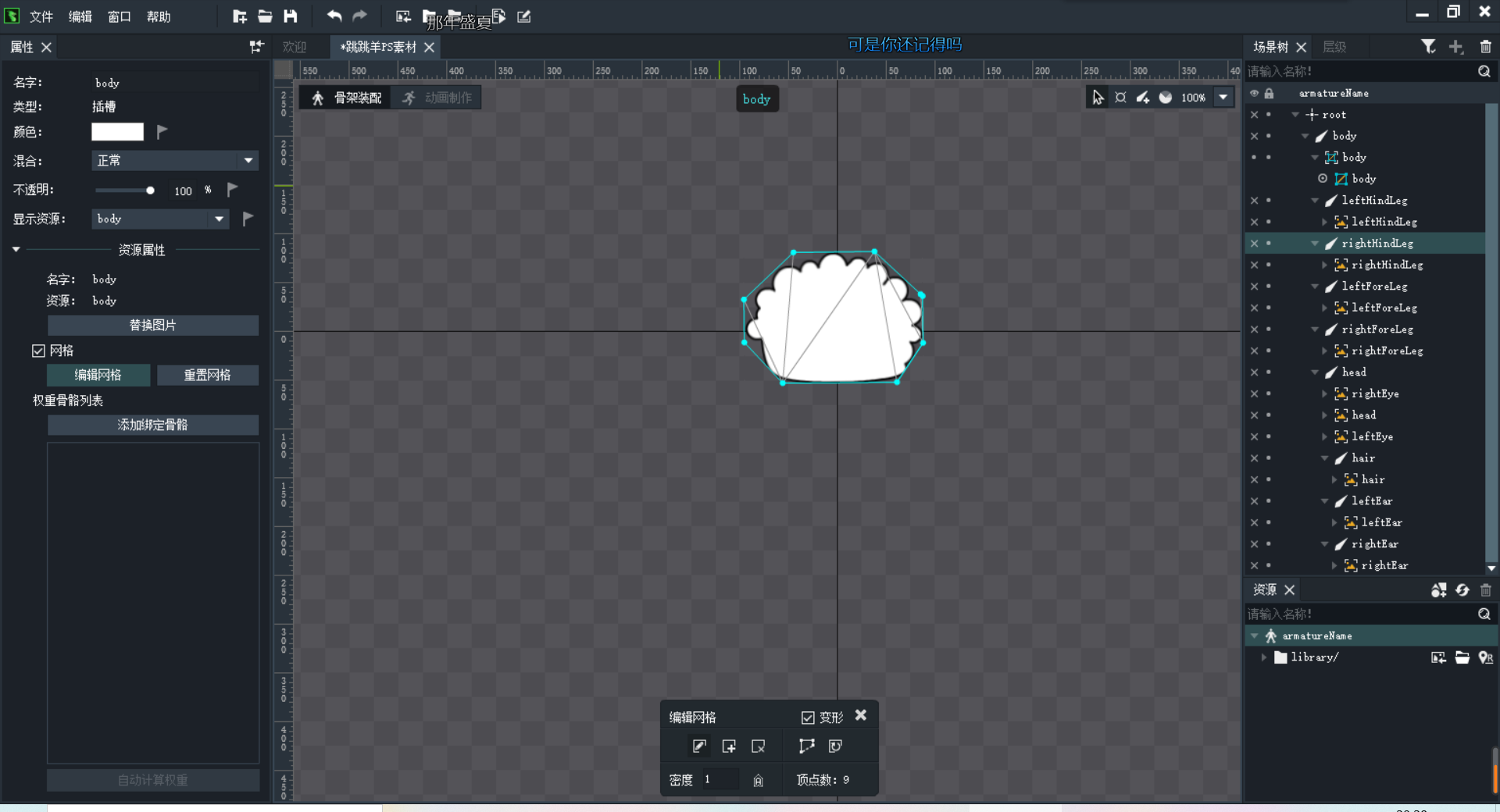The width and height of the screenshot is (1500, 812).
Task: Click the delete vertex mesh tool
Action: tap(758, 746)
